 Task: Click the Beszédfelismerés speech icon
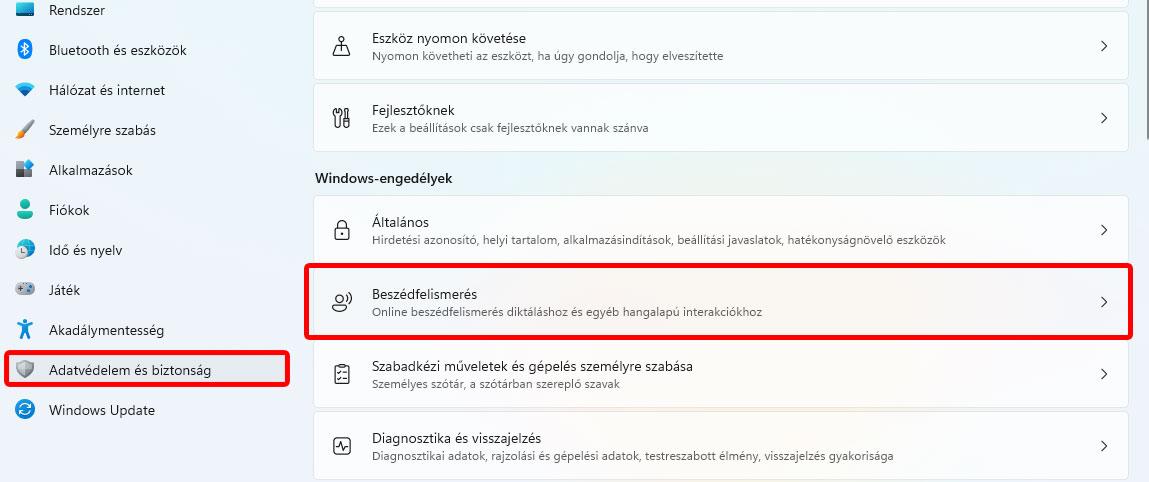coord(342,302)
